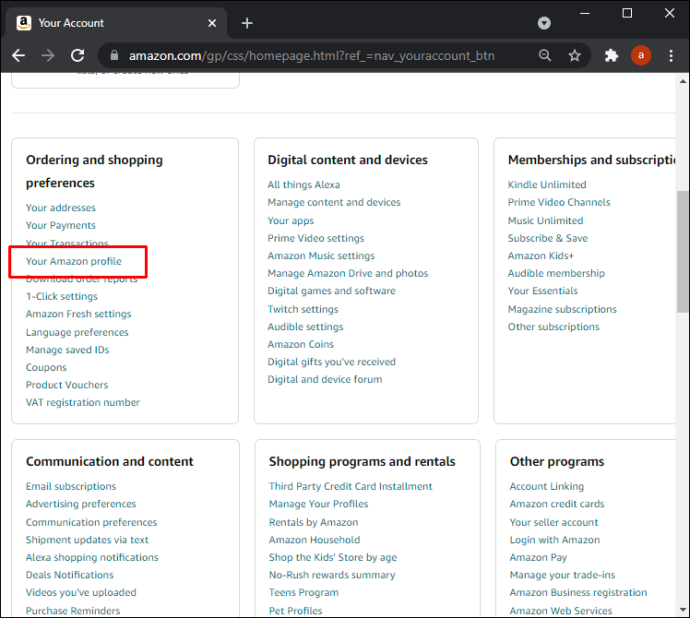
Task: Open Manage your trade-ins link
Action: [562, 575]
